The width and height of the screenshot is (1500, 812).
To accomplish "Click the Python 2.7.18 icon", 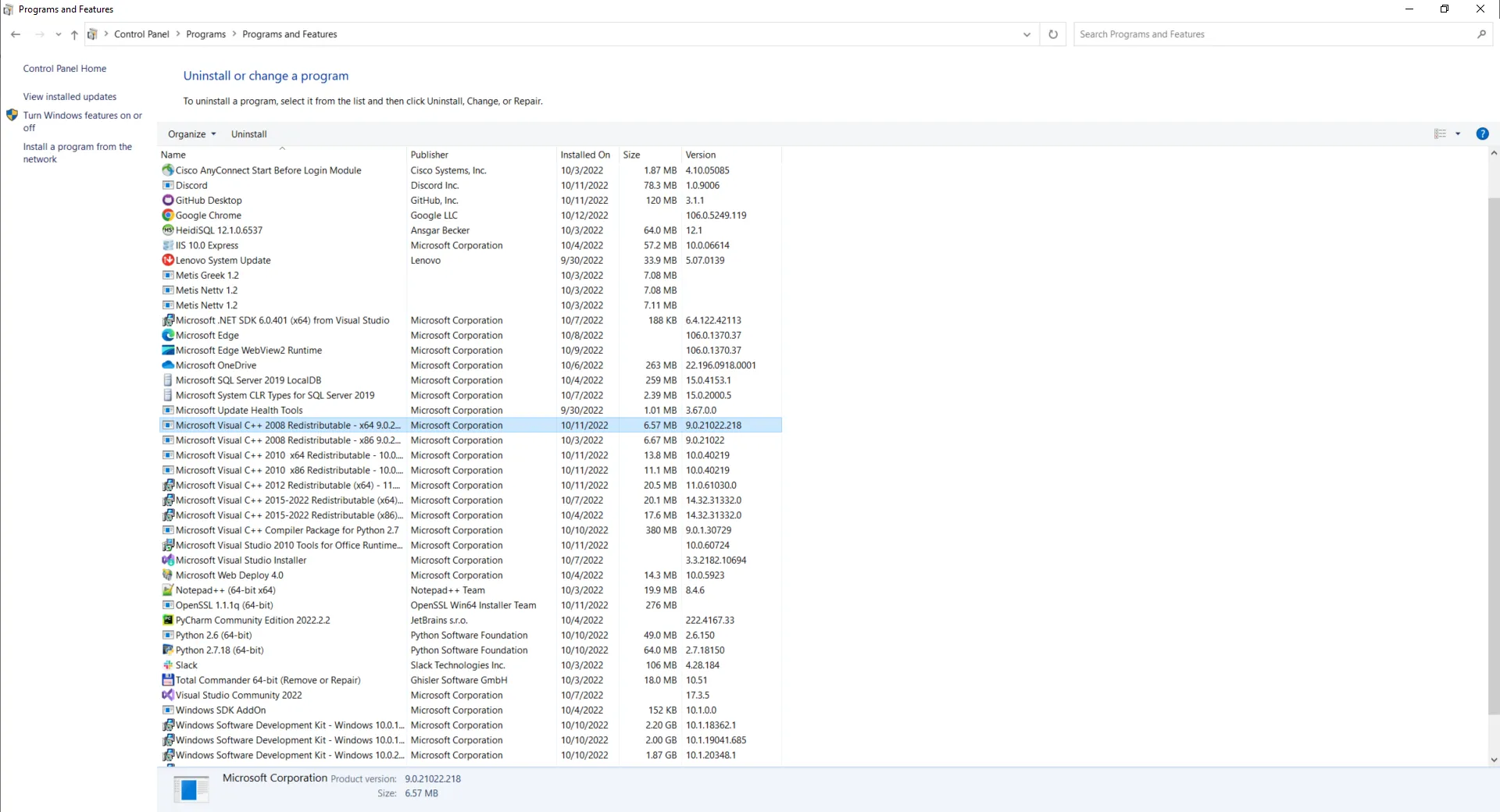I will pos(167,650).
